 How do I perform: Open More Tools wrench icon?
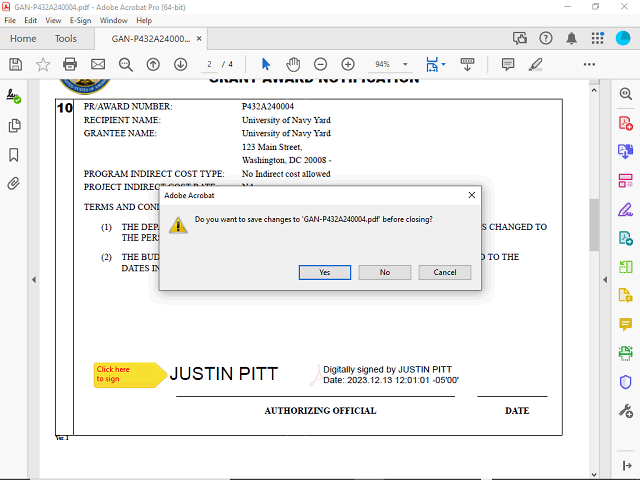(x=626, y=411)
